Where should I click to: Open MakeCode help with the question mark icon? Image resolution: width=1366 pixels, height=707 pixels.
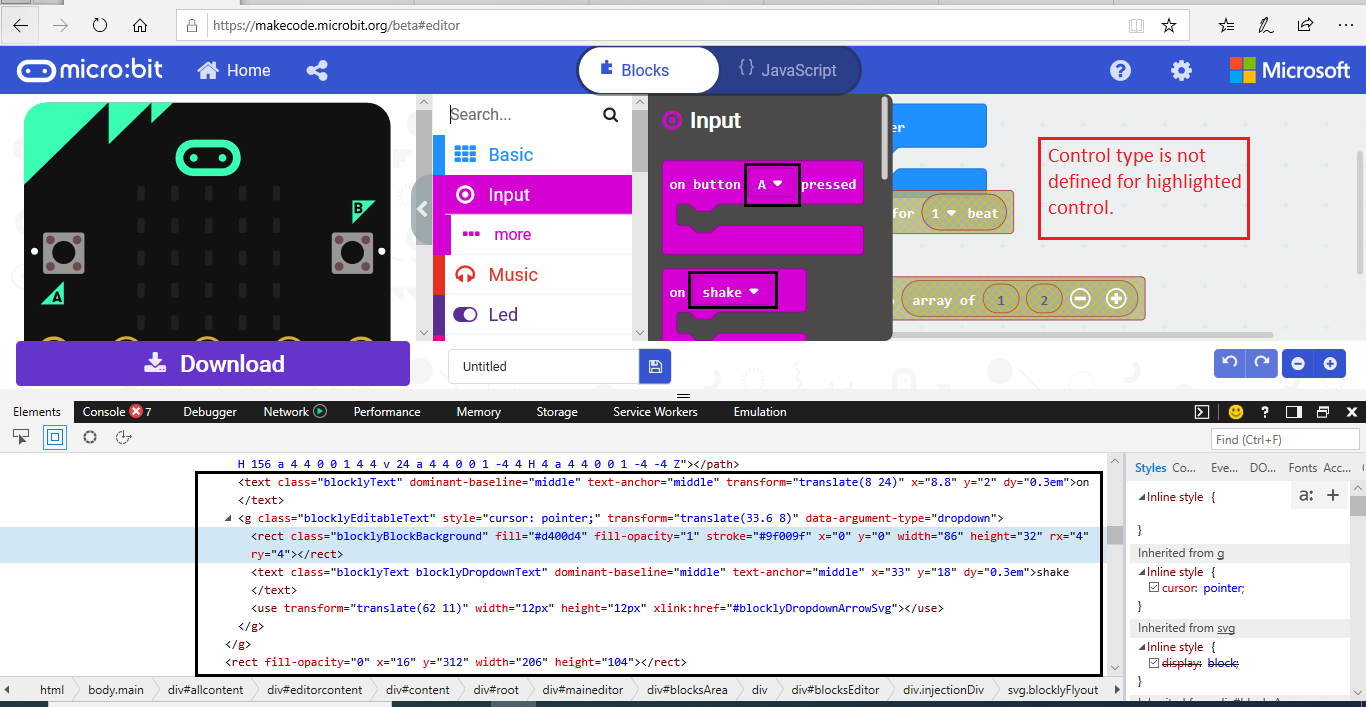click(1120, 70)
